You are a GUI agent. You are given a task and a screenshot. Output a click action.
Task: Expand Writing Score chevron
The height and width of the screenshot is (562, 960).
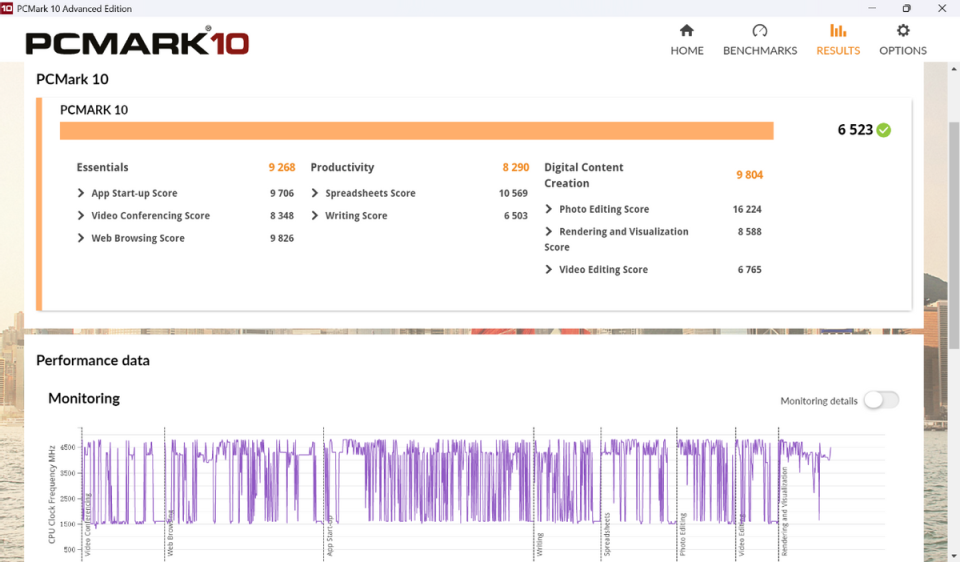[315, 215]
